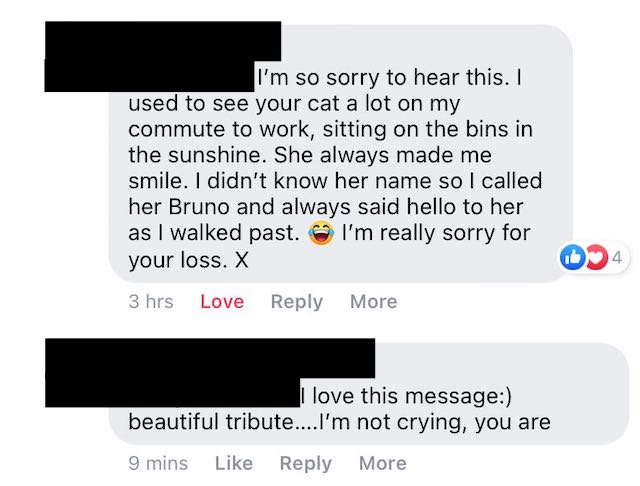Select the first comment's gray bubble
Viewport: 640px width, 486px height.
tap(340, 154)
